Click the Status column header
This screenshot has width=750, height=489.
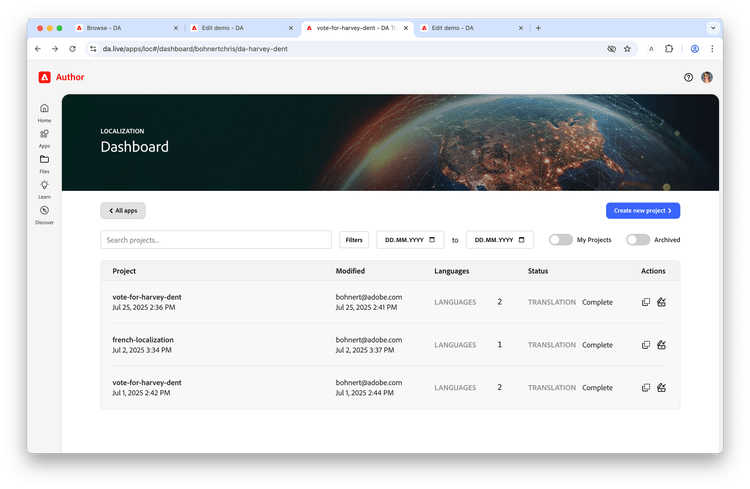[538, 271]
